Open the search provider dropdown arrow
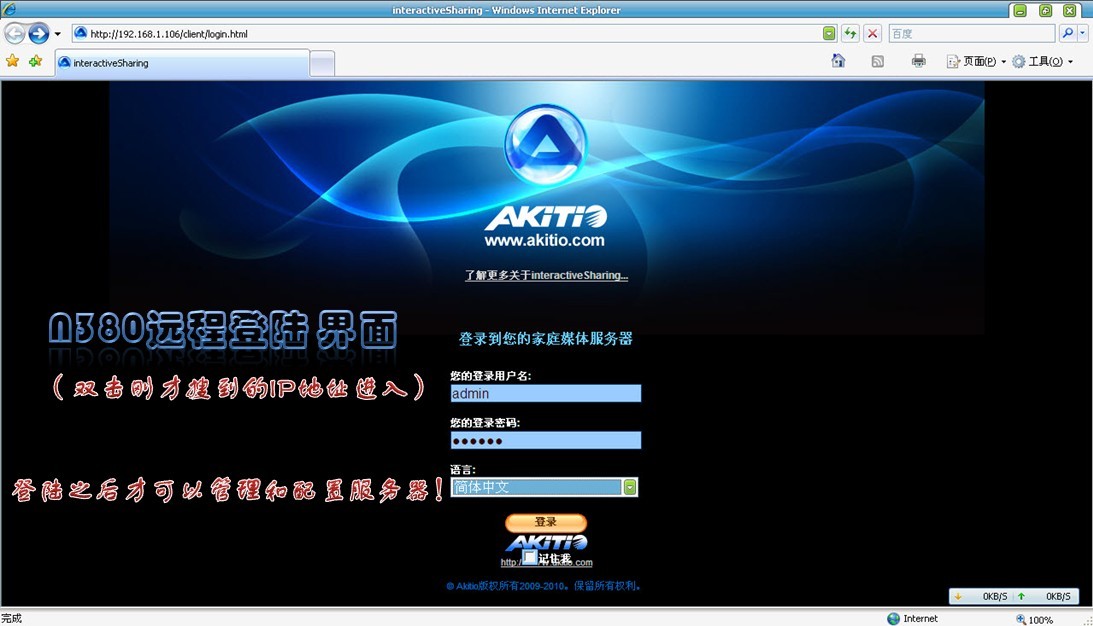Image resolution: width=1093 pixels, height=626 pixels. (1083, 33)
